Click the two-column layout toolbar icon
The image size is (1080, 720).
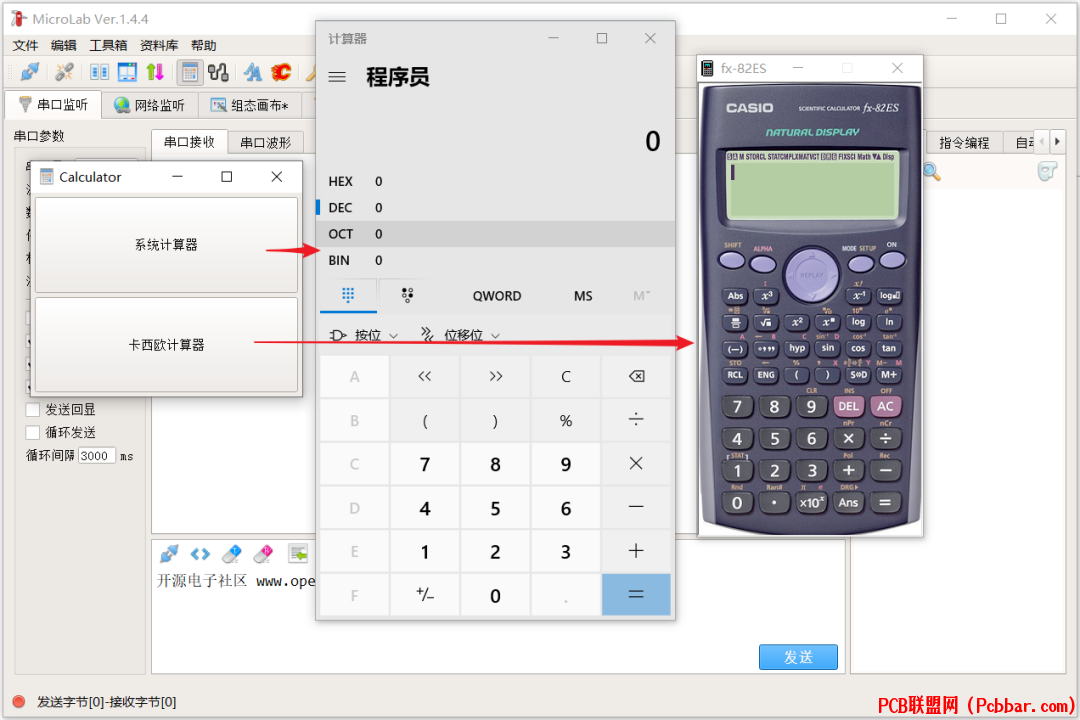(x=100, y=72)
